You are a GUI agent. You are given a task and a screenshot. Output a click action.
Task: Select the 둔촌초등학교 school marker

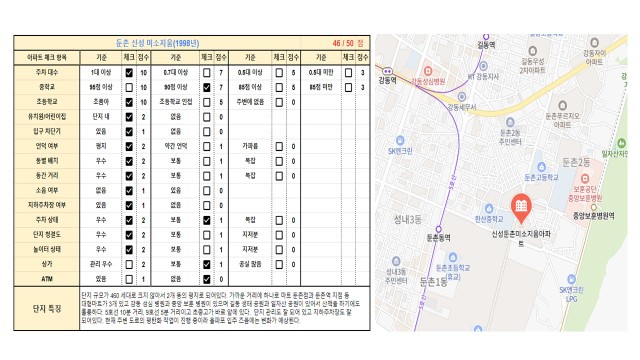[x=453, y=257]
